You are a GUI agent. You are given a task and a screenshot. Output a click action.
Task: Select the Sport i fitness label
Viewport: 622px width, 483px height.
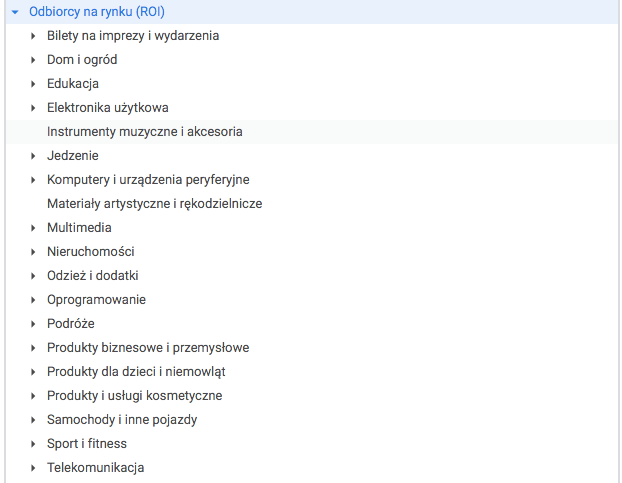point(87,444)
